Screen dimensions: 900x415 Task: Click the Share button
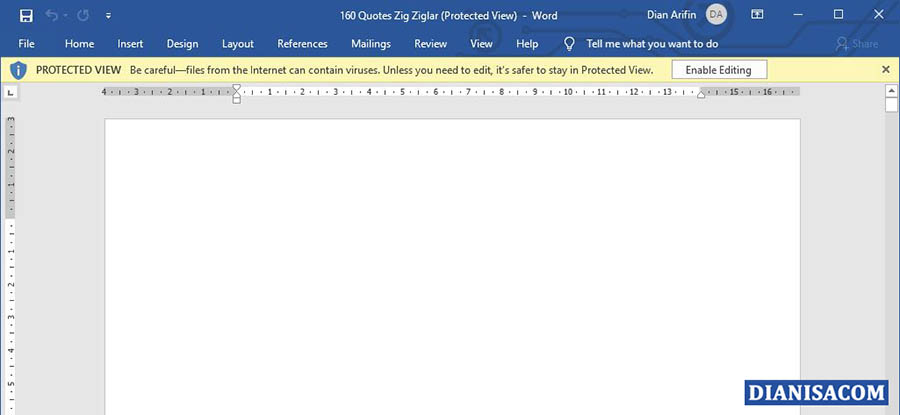pos(857,44)
